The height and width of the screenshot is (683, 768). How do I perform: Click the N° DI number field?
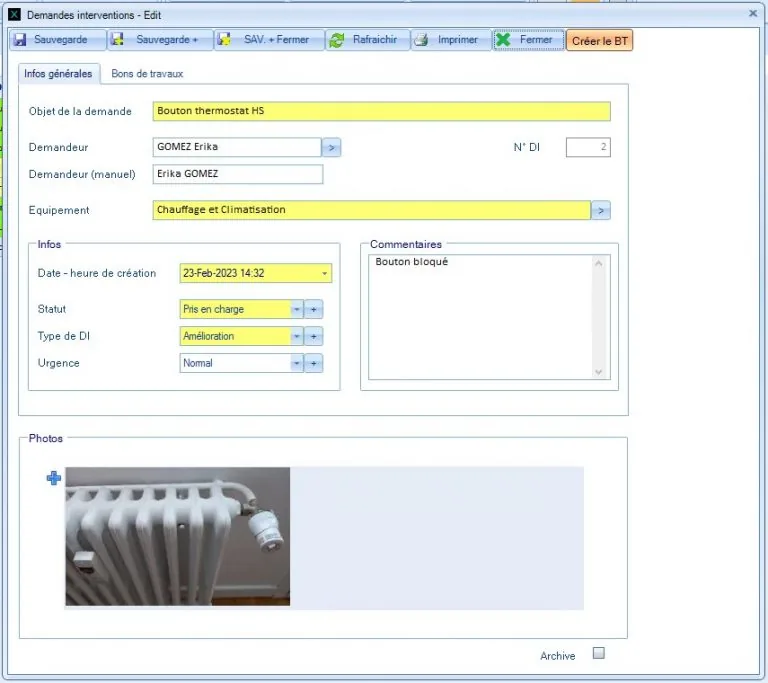pyautogui.click(x=588, y=147)
